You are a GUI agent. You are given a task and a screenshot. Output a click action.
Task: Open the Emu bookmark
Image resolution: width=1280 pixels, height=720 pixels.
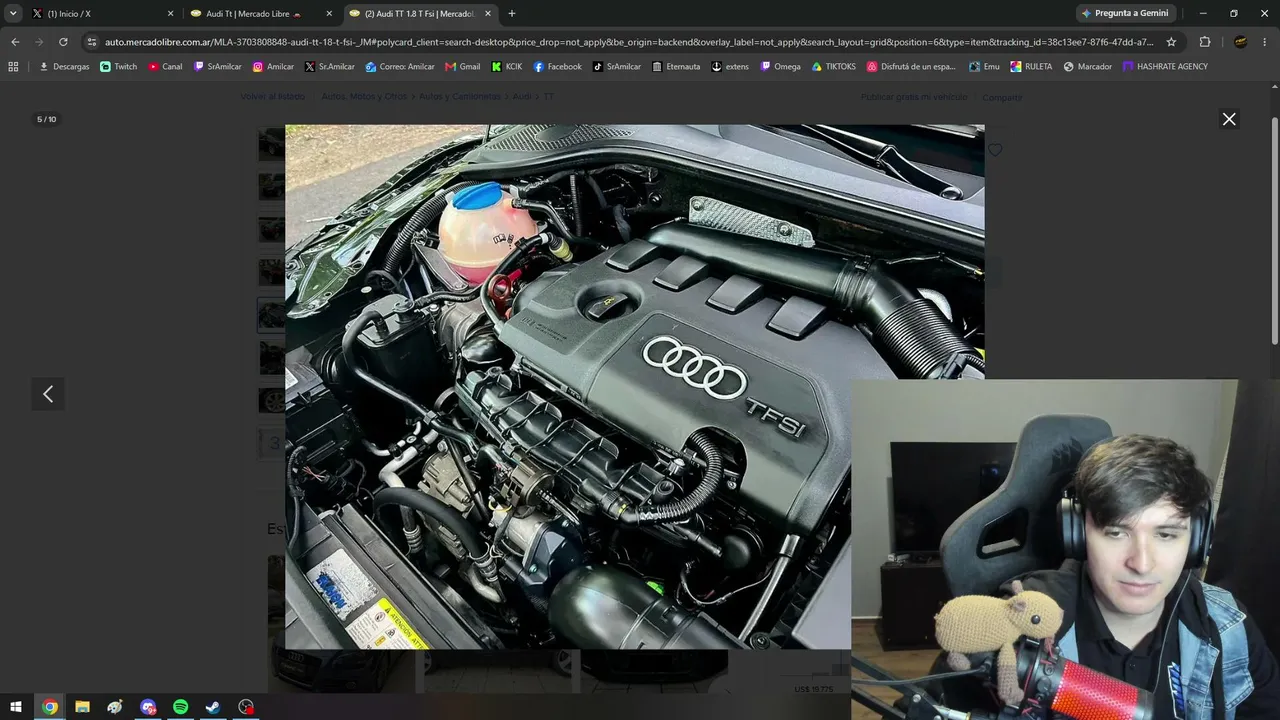984,67
